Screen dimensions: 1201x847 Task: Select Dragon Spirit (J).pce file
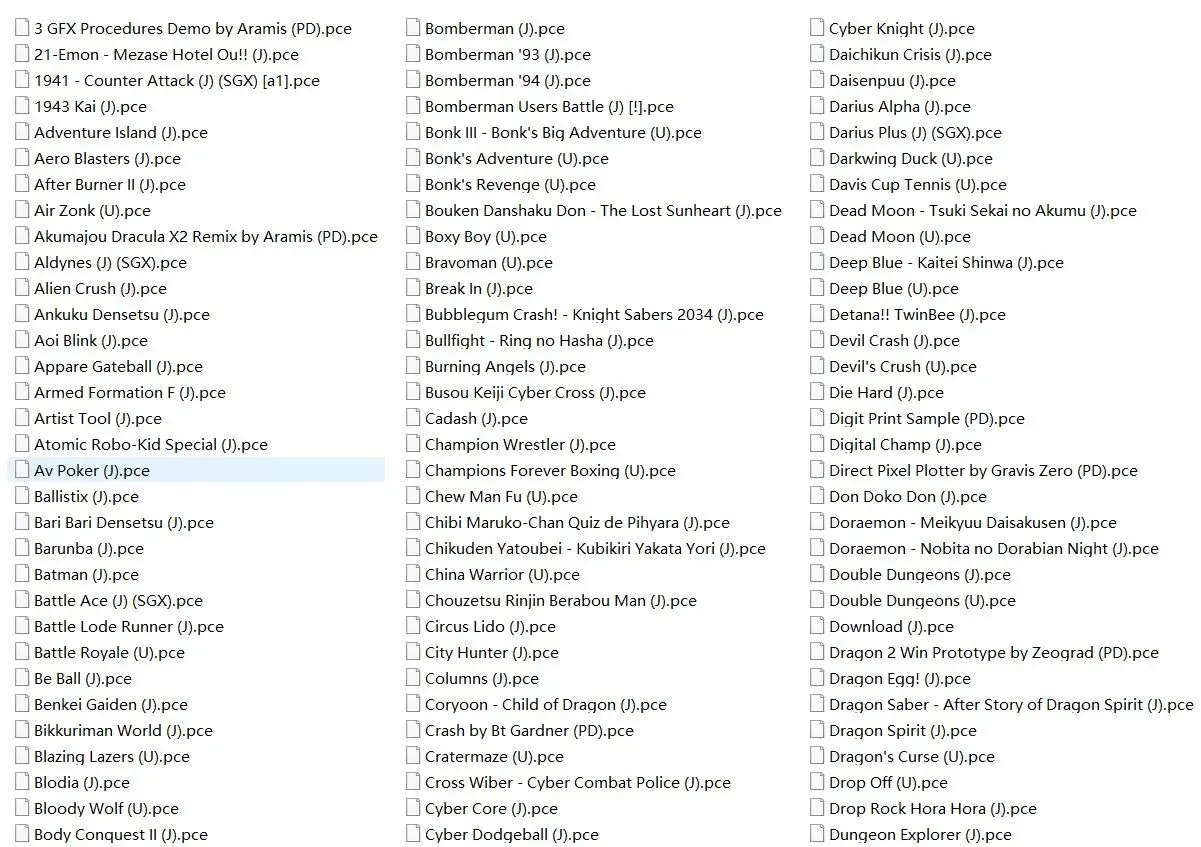(902, 730)
